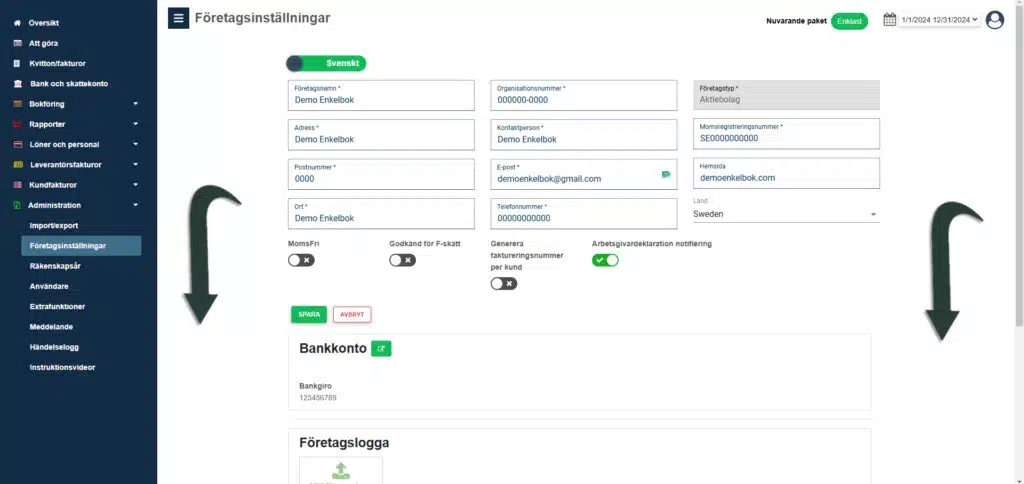Open Räkenskapsår in the Administration menu
This screenshot has width=1024, height=484.
[x=56, y=266]
